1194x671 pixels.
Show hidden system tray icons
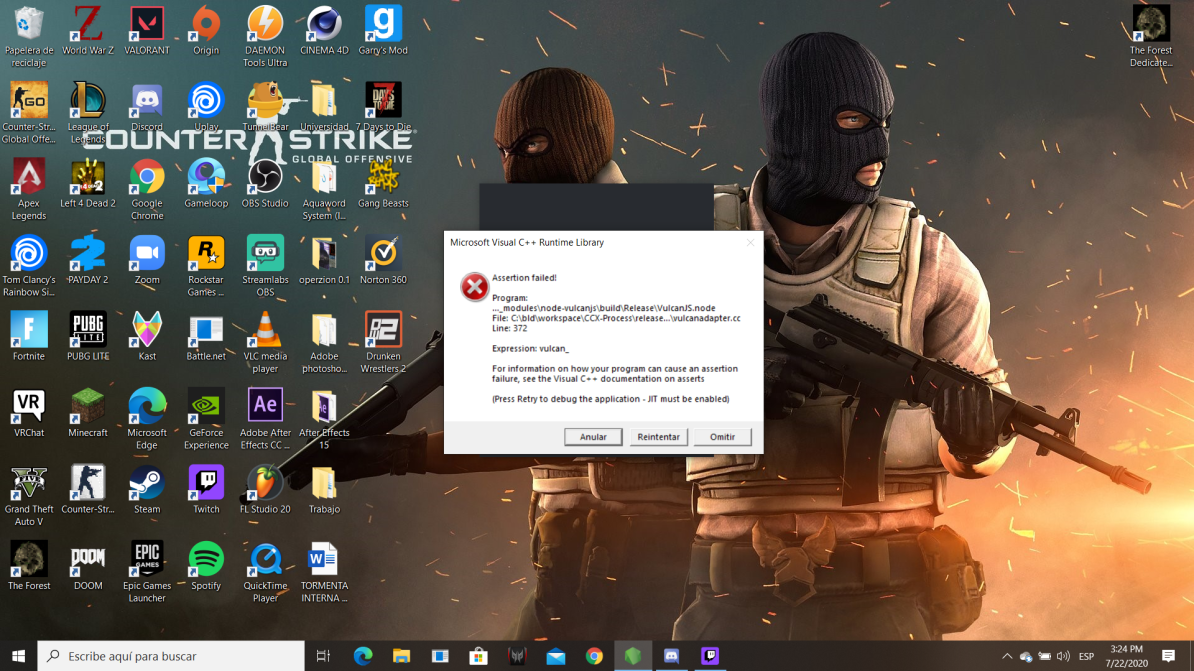click(x=1007, y=656)
